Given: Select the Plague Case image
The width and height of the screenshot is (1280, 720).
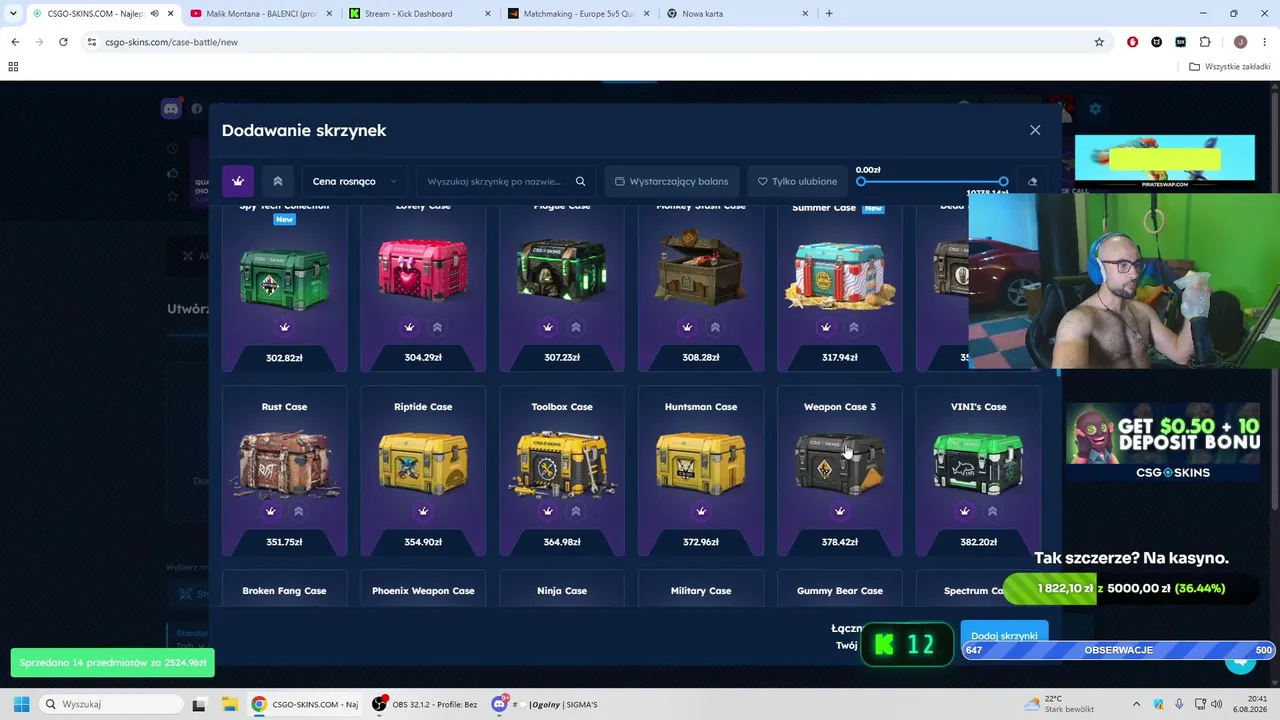Looking at the screenshot, I should (562, 271).
